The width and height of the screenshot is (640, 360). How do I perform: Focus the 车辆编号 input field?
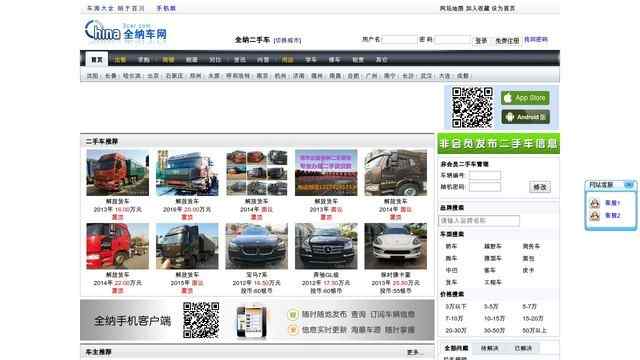pos(485,176)
